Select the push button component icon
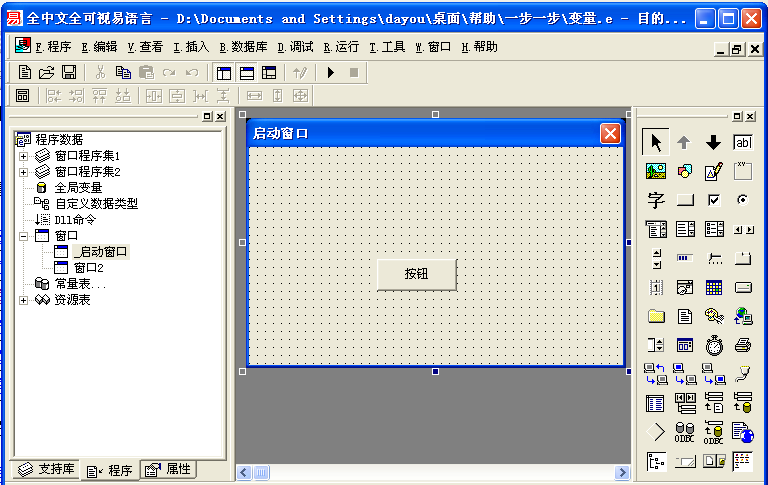Viewport: 768px width, 485px height. [x=684, y=200]
